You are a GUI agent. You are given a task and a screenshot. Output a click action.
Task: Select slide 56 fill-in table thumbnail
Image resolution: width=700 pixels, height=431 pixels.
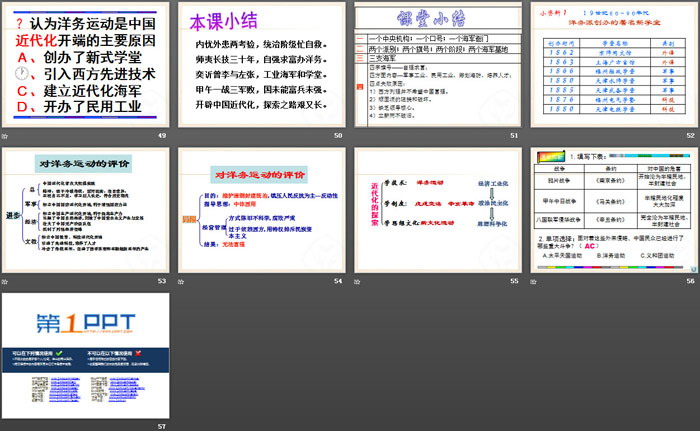pos(612,210)
